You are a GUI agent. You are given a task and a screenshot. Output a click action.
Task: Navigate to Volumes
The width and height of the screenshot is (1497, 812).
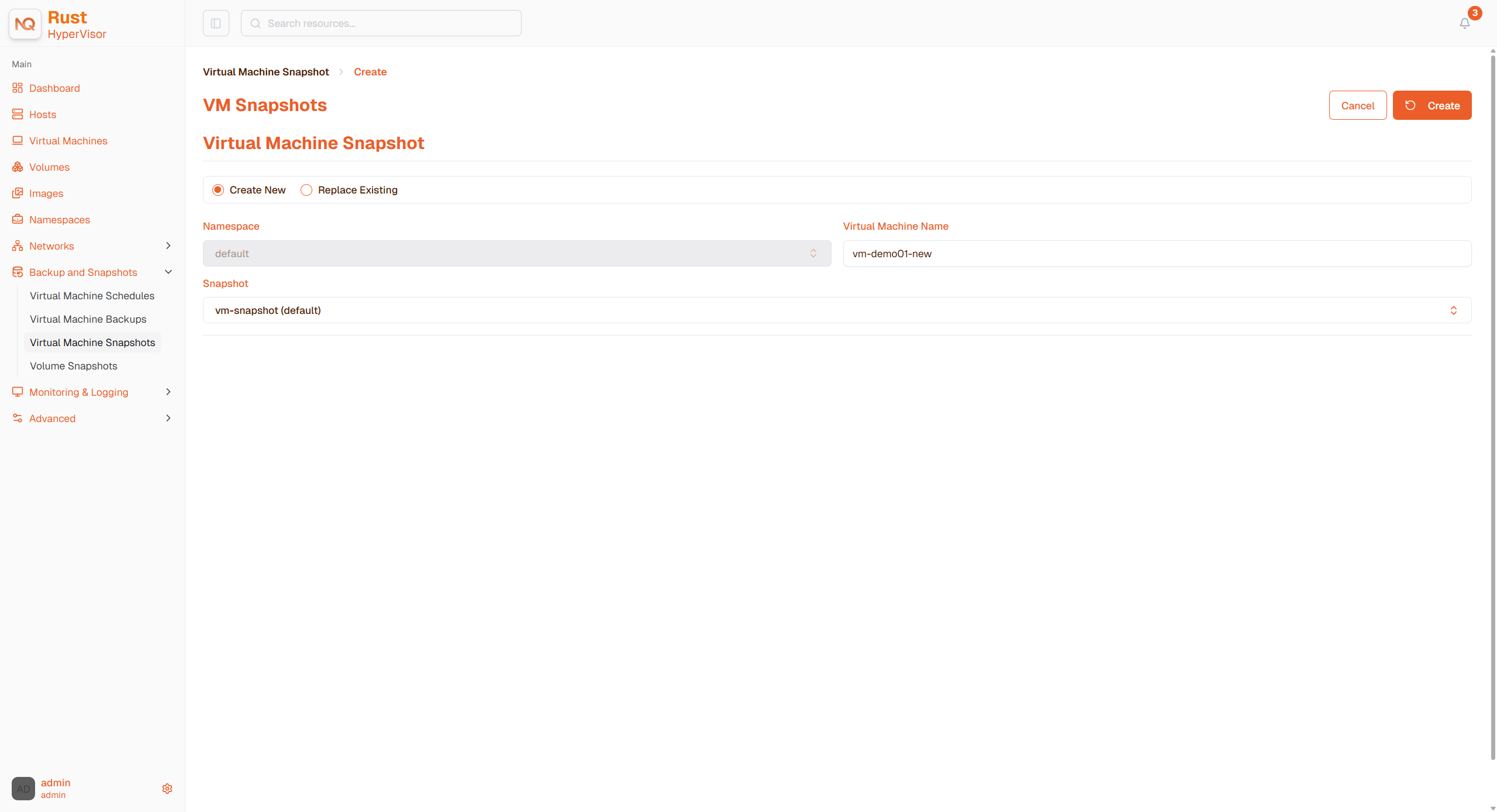click(49, 167)
